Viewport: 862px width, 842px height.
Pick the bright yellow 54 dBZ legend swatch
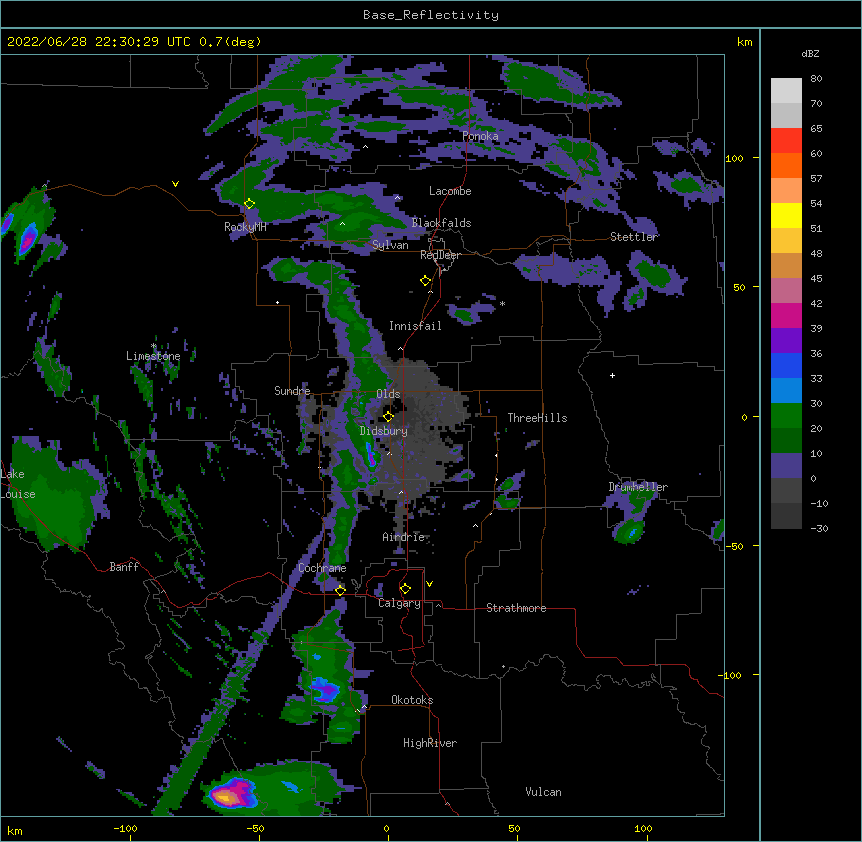click(786, 215)
